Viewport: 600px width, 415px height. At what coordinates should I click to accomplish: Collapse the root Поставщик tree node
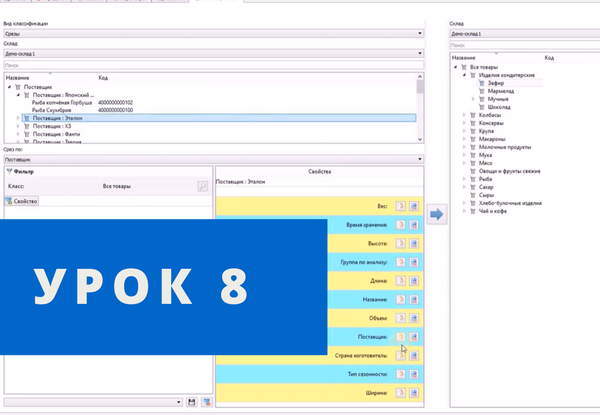point(10,87)
